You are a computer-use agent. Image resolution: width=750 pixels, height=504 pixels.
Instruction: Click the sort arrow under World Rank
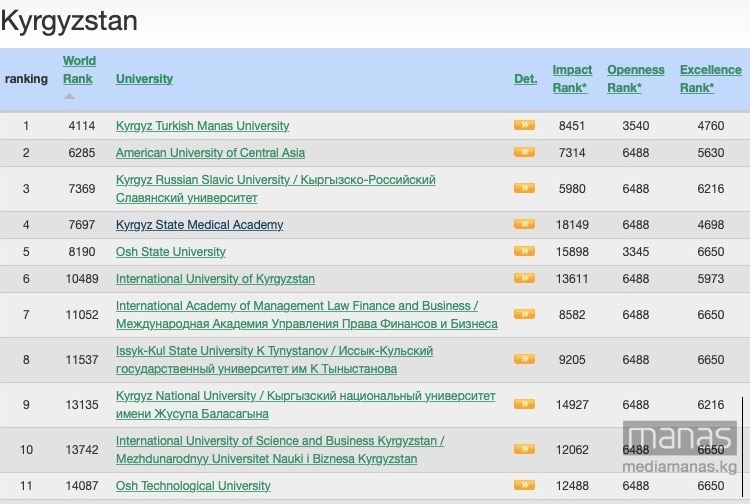(70, 96)
